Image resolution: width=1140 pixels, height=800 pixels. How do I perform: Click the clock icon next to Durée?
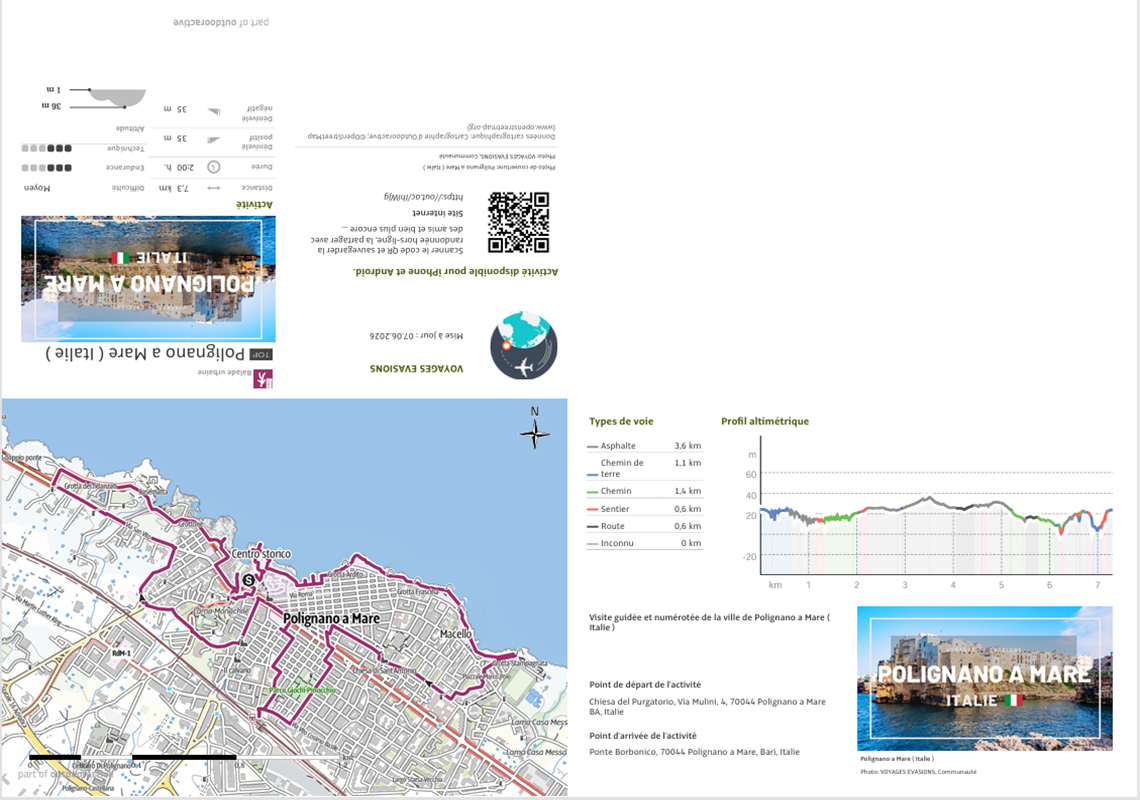tap(213, 167)
